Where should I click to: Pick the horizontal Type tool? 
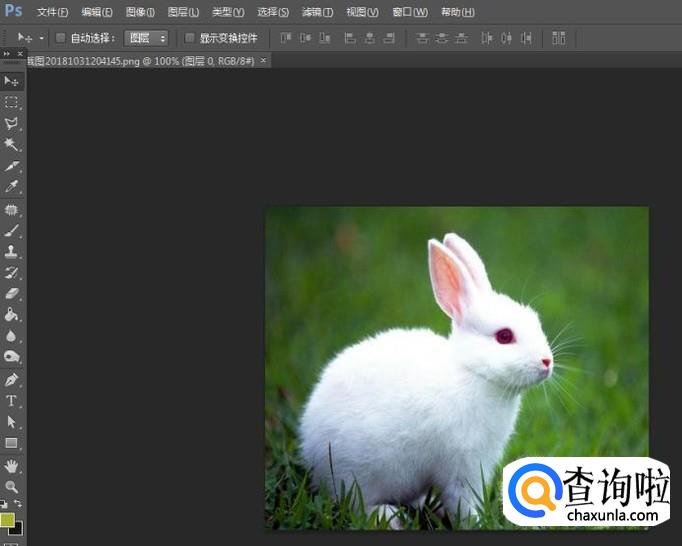[x=12, y=400]
